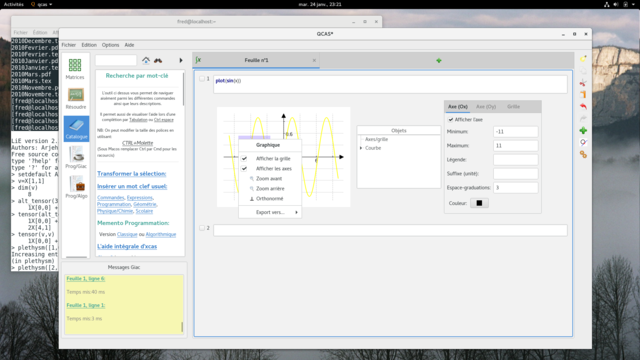Open the Programmation link
This screenshot has height=360, width=640.
(114, 204)
